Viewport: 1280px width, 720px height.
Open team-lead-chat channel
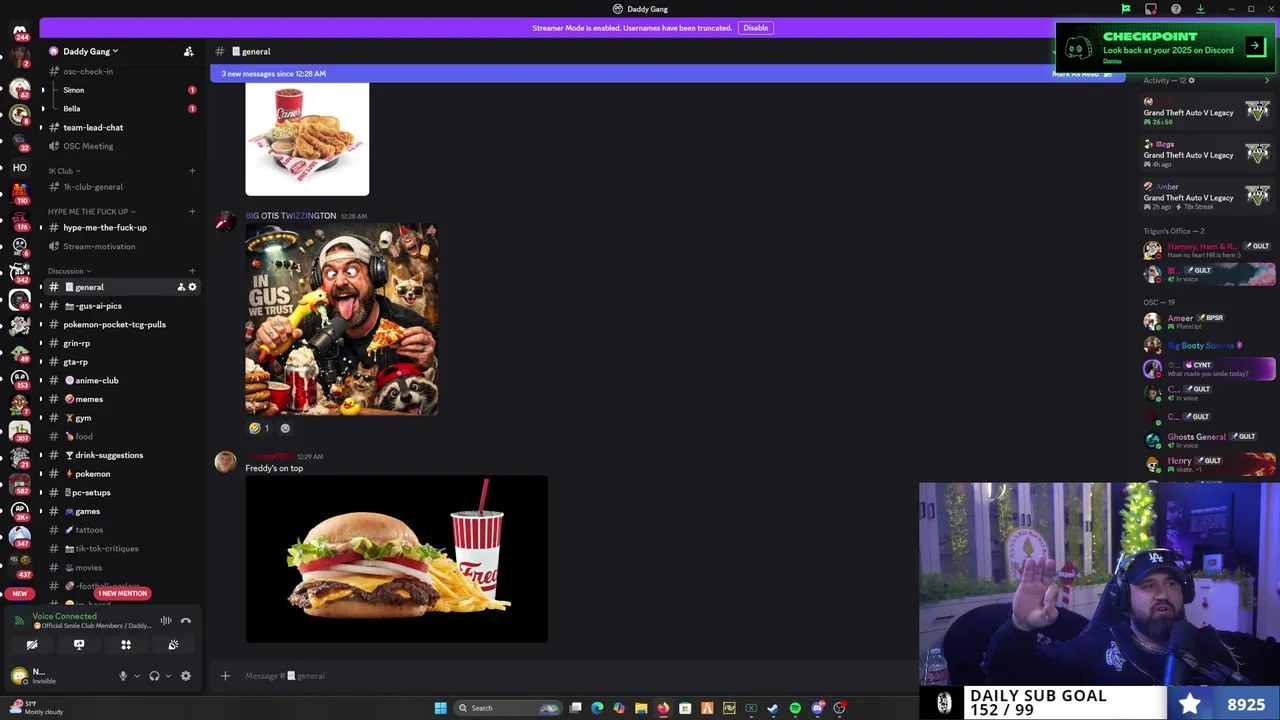(x=120, y=127)
